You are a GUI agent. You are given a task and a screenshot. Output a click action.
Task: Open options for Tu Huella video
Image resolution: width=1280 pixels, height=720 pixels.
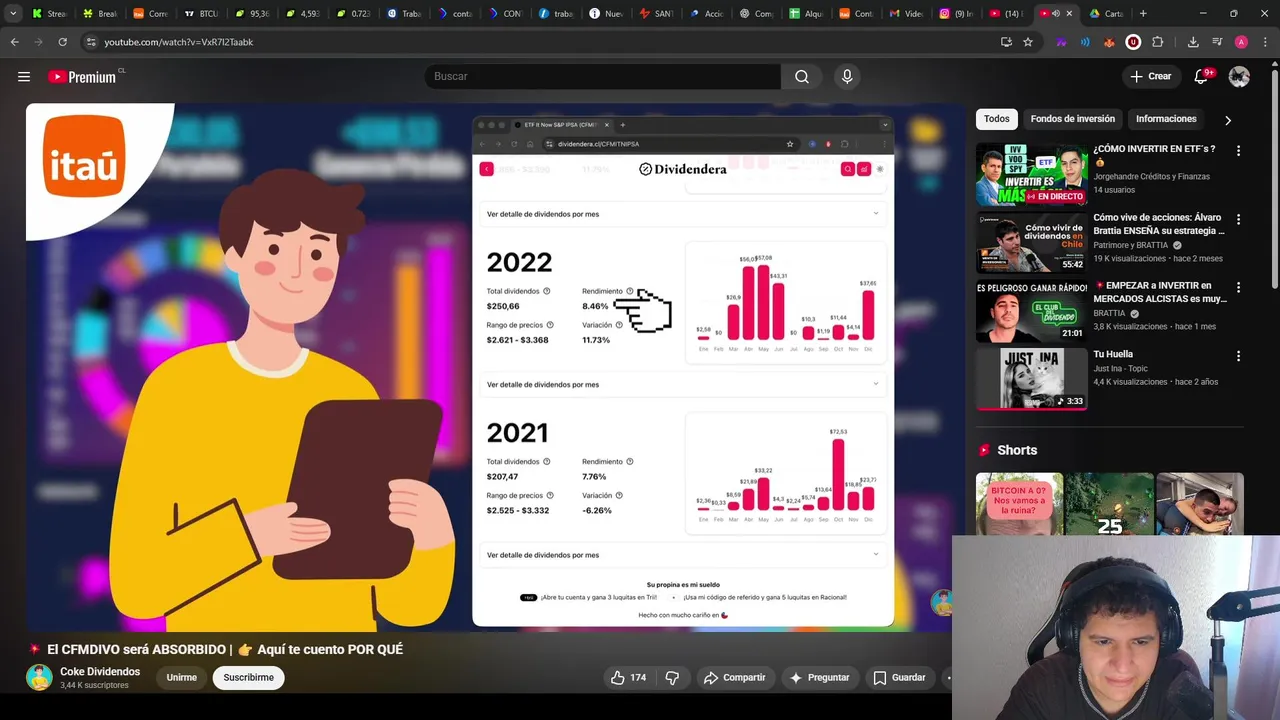[x=1238, y=356]
